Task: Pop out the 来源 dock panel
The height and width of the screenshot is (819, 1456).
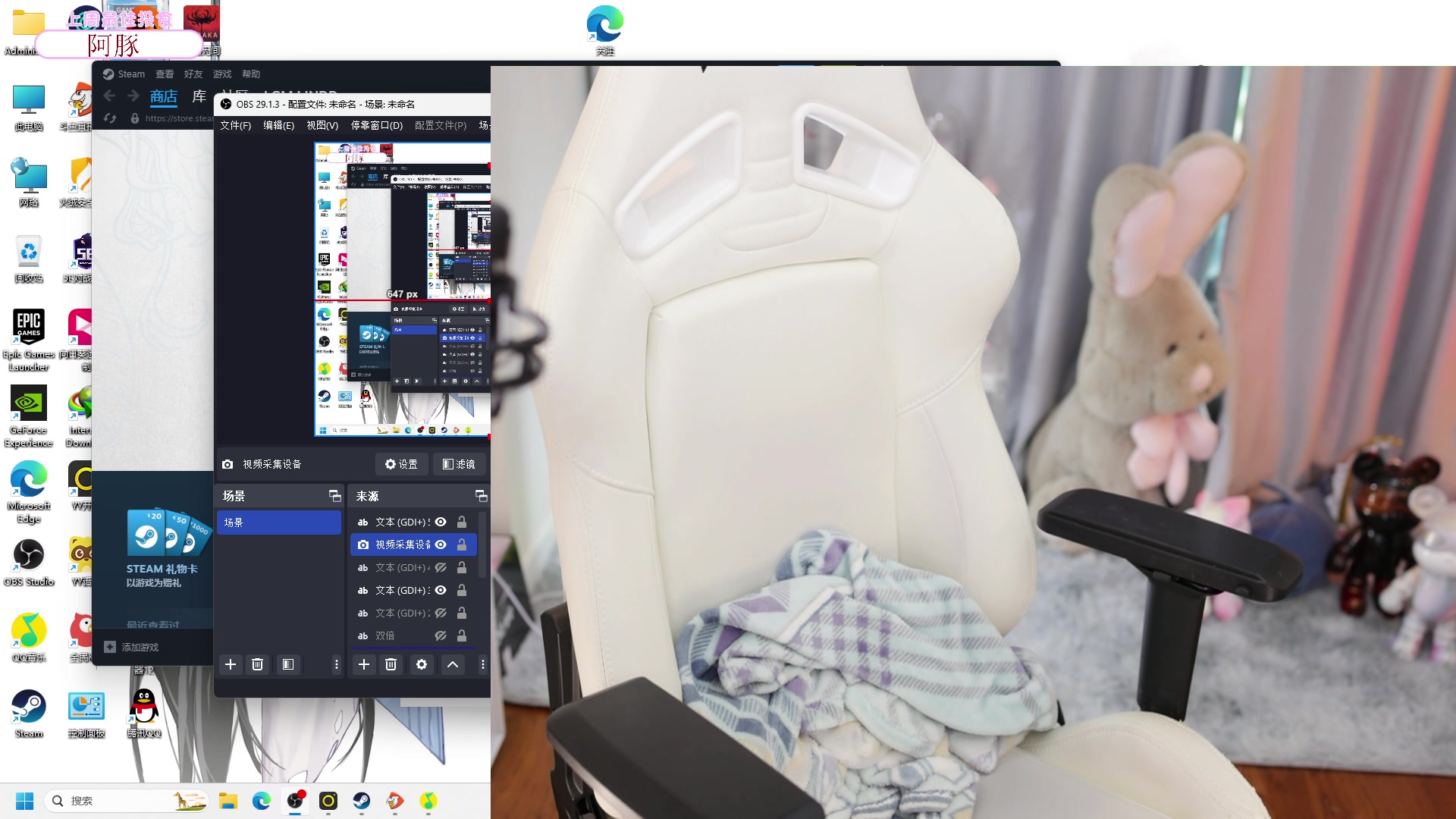Action: pyautogui.click(x=481, y=496)
